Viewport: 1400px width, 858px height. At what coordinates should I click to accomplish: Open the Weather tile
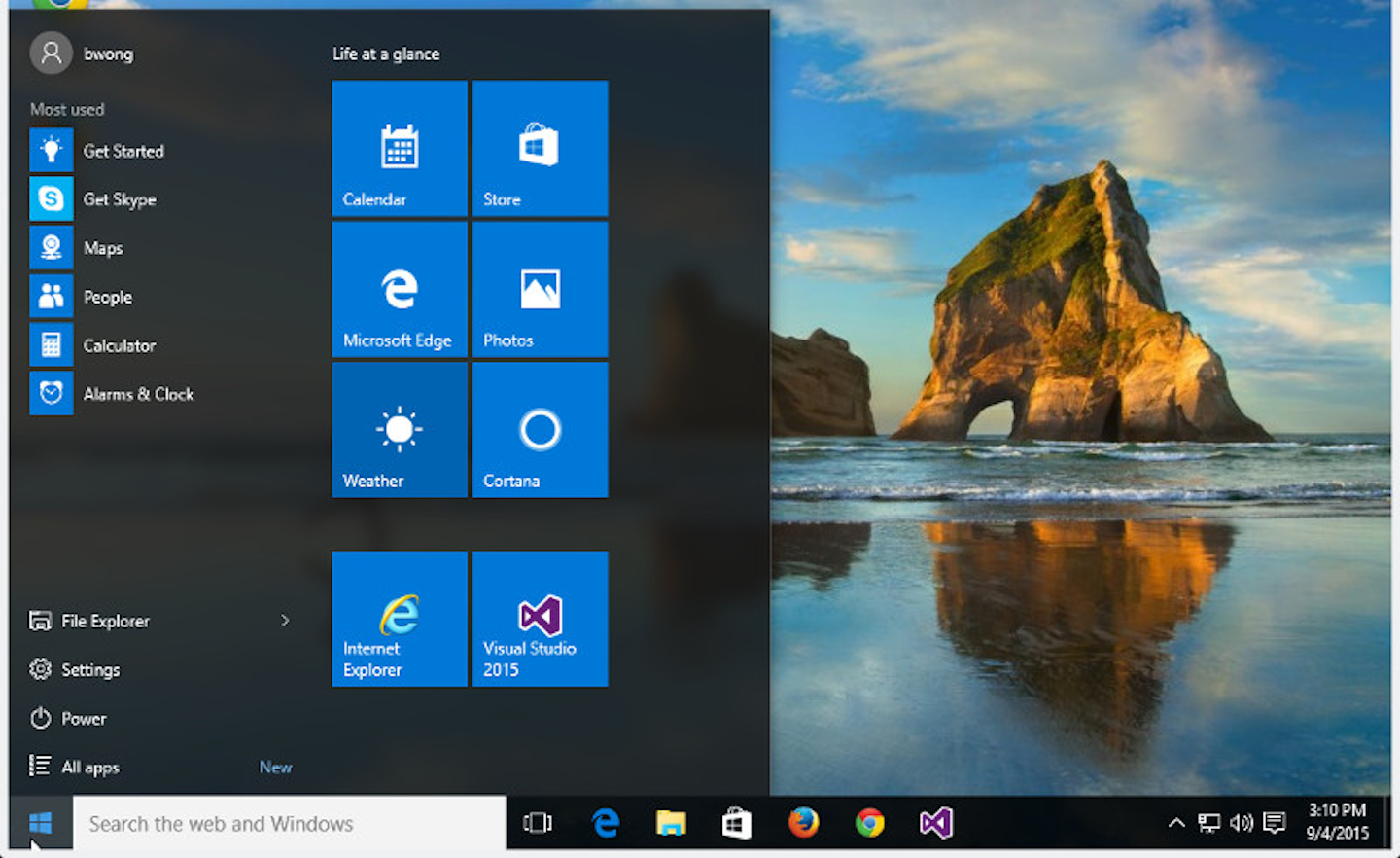400,430
